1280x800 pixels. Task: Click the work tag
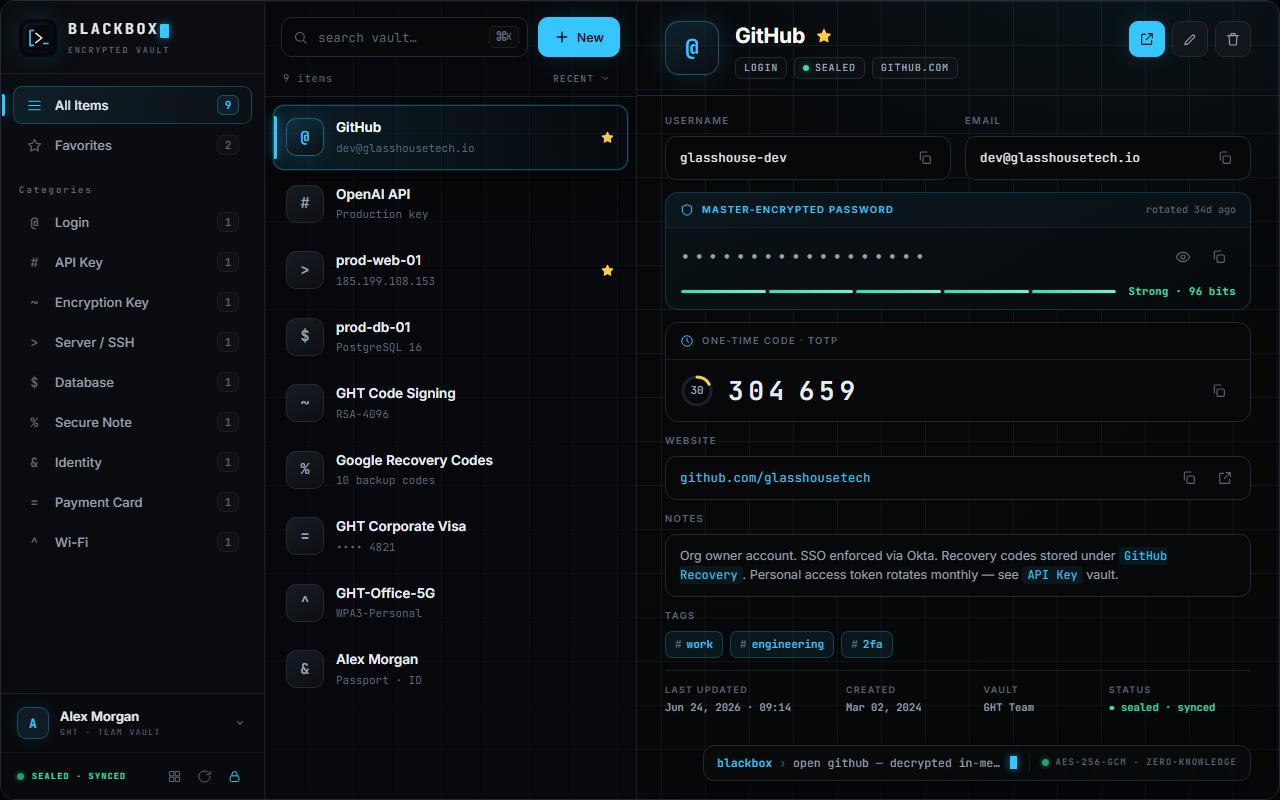[694, 644]
